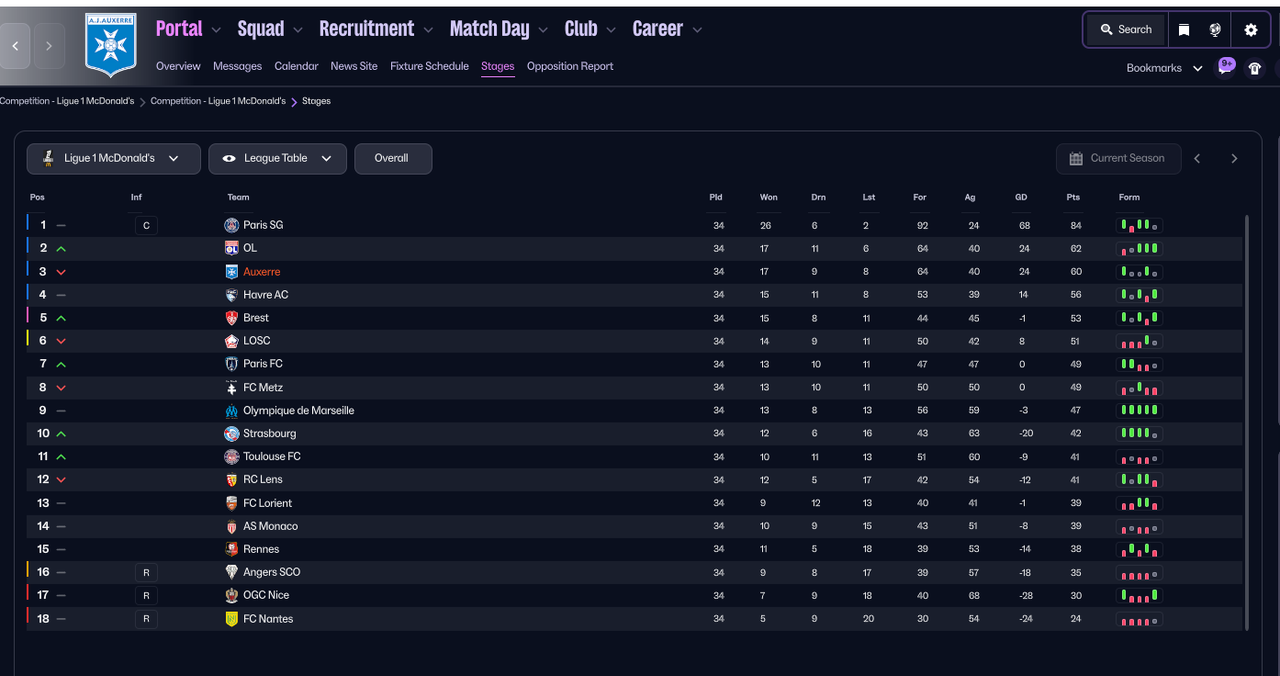Click the C info badge for Paris SG
Viewport: 1280px width, 676px height.
(x=146, y=225)
